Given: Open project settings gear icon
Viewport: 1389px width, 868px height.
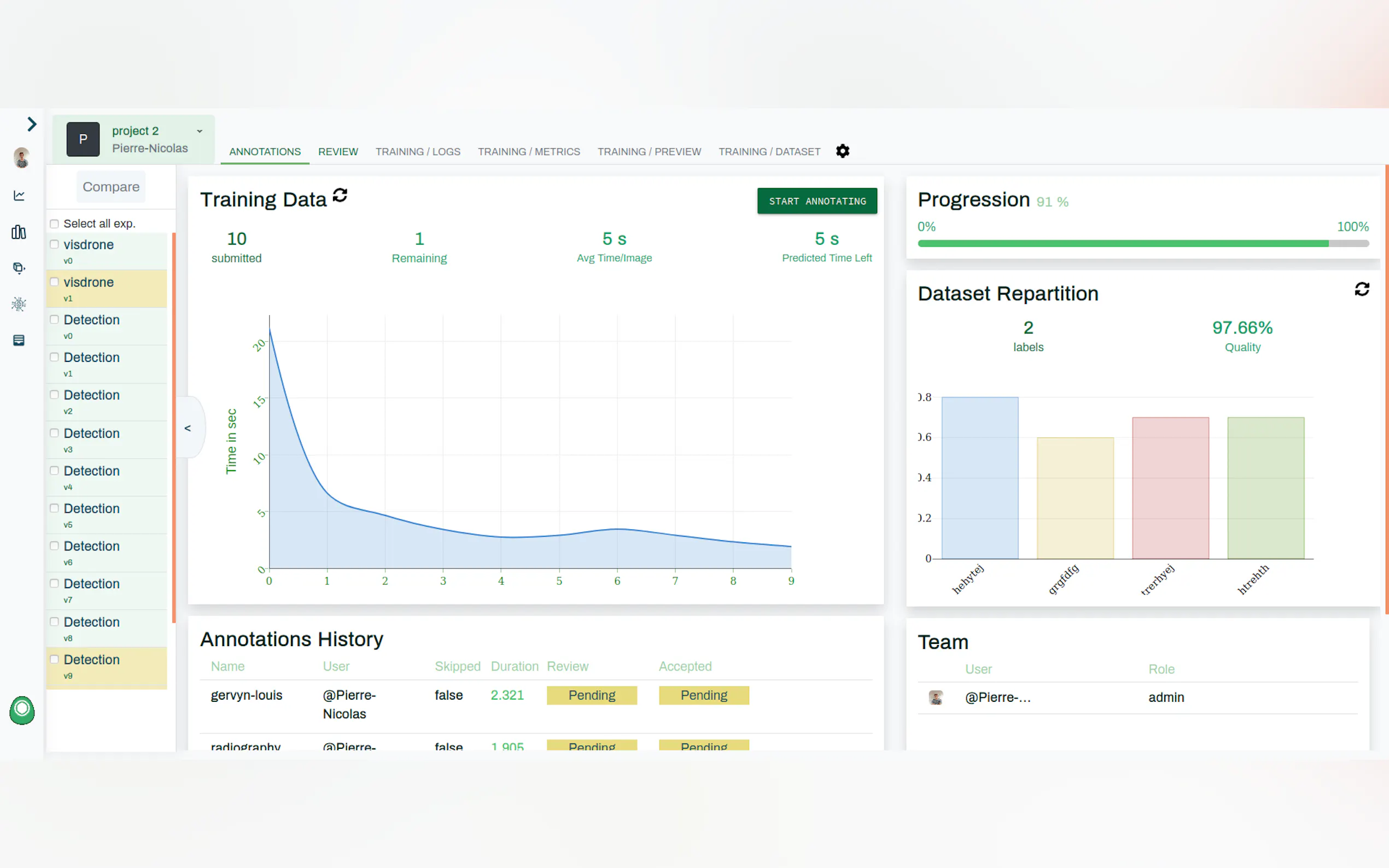Looking at the screenshot, I should (x=842, y=151).
